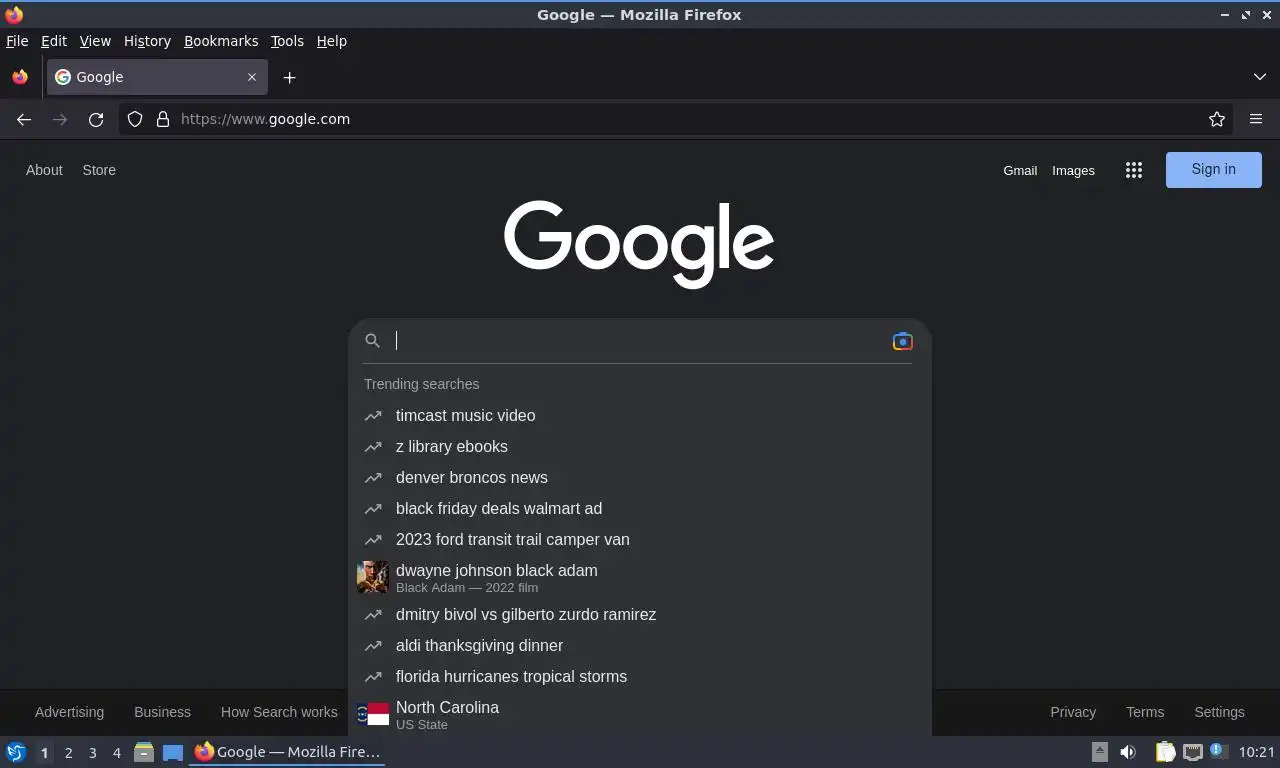Open the taskbar application launcher menu
Viewport: 1280px width, 768px height.
[x=16, y=752]
